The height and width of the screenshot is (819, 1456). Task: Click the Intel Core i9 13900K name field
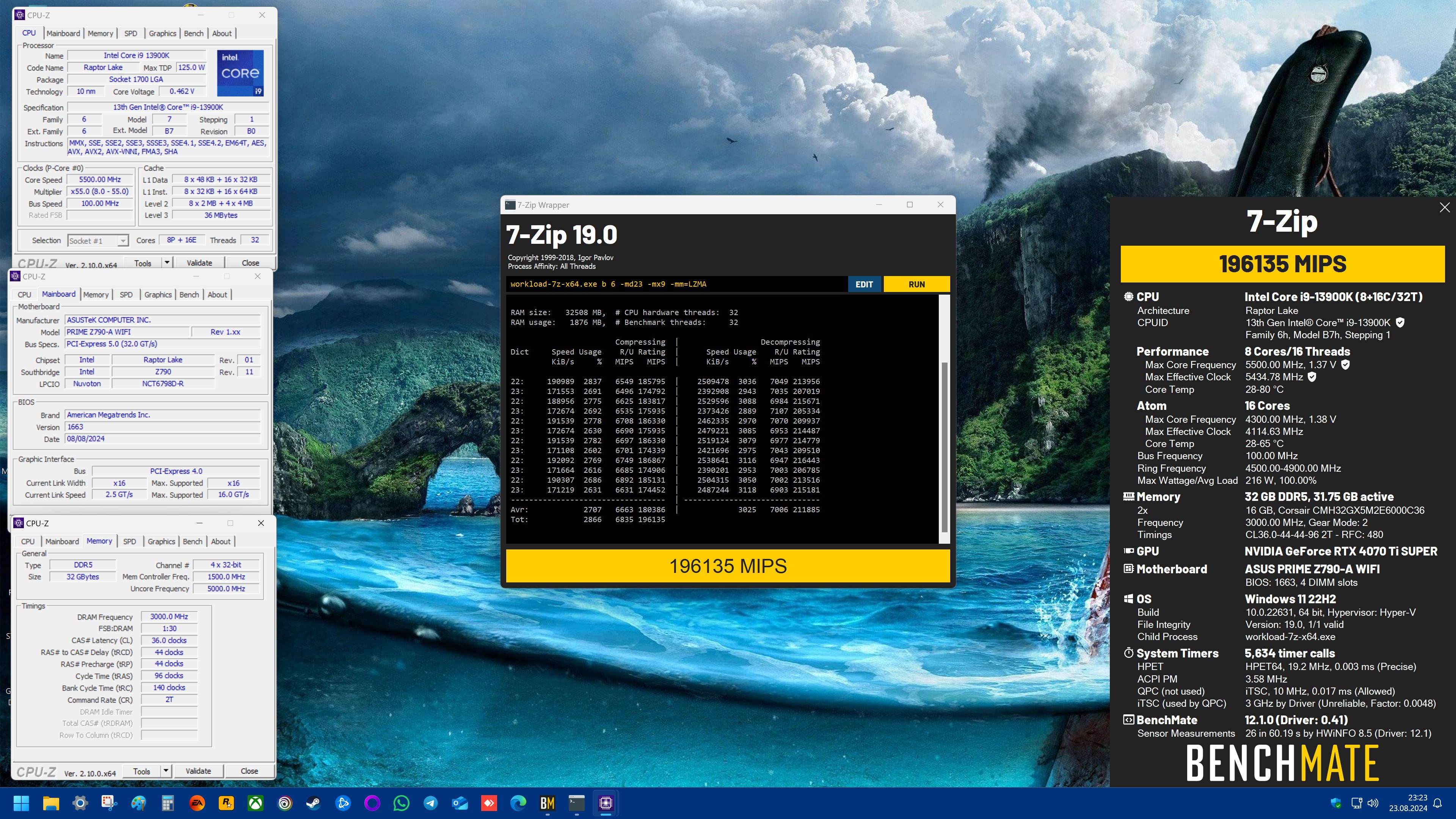(136, 55)
